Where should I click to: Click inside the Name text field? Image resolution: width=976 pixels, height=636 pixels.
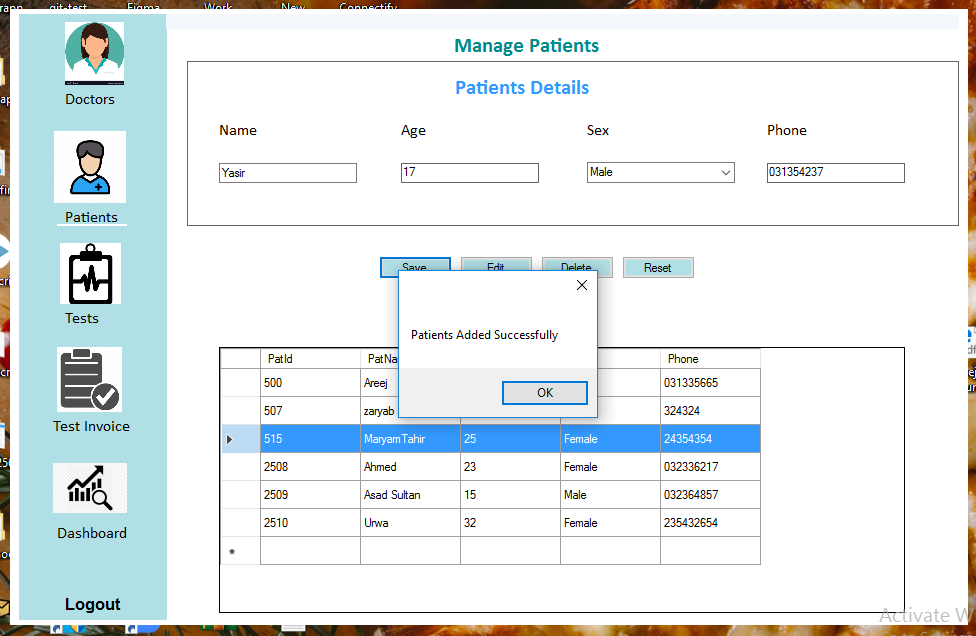tap(287, 172)
